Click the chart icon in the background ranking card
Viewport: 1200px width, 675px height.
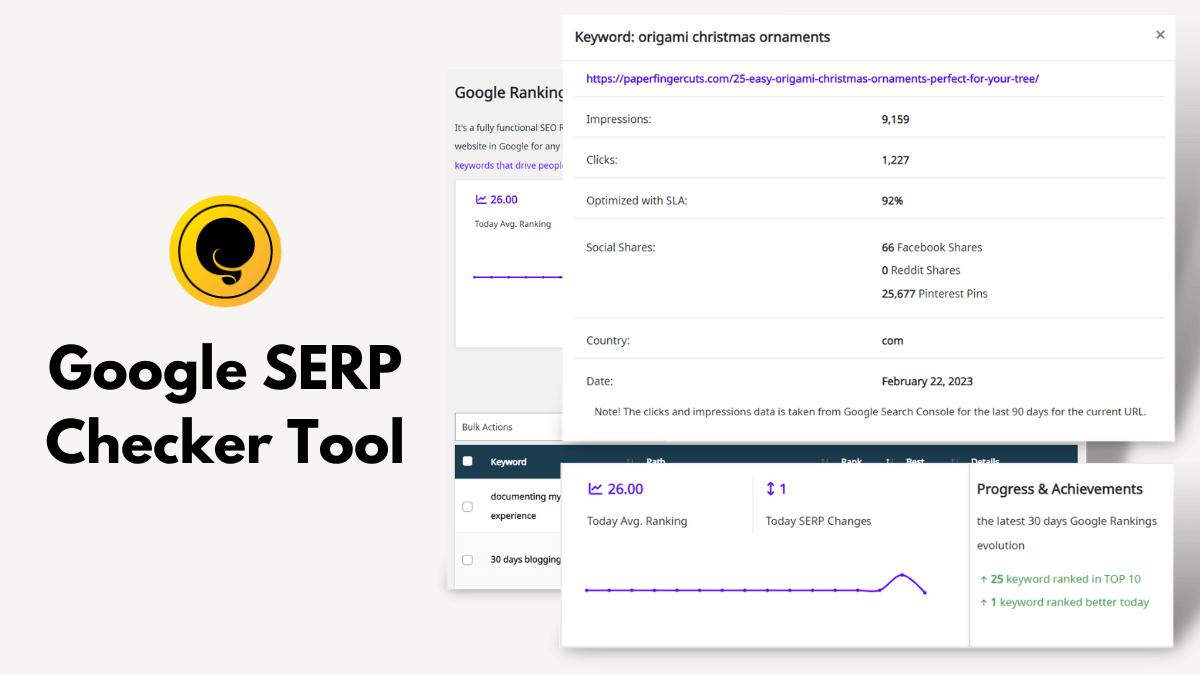click(481, 200)
